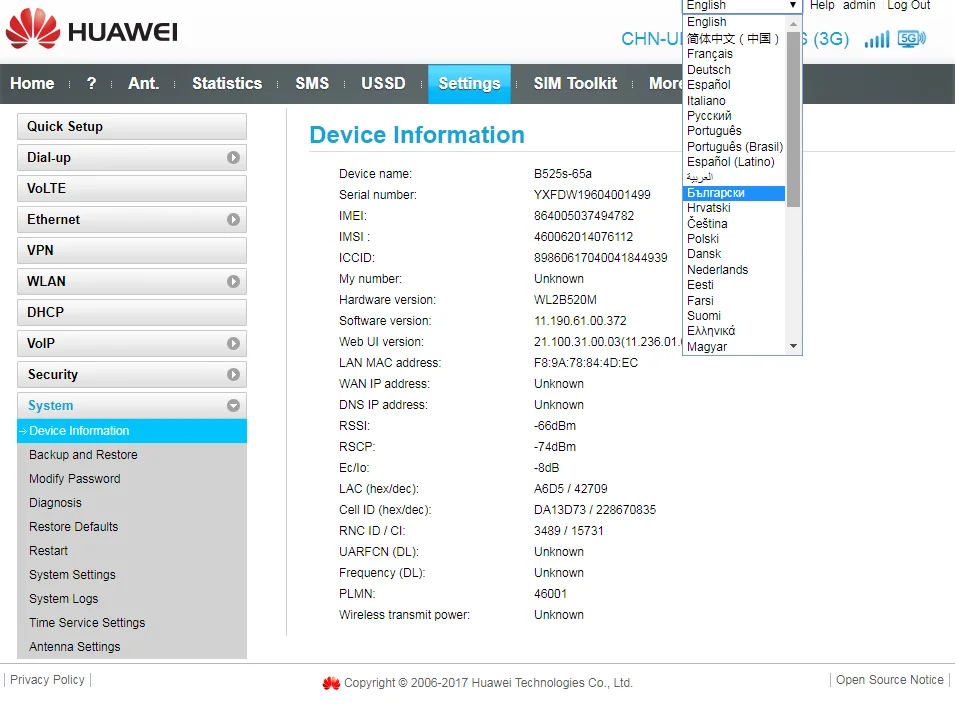Click device name value B525s-65a

point(563,174)
